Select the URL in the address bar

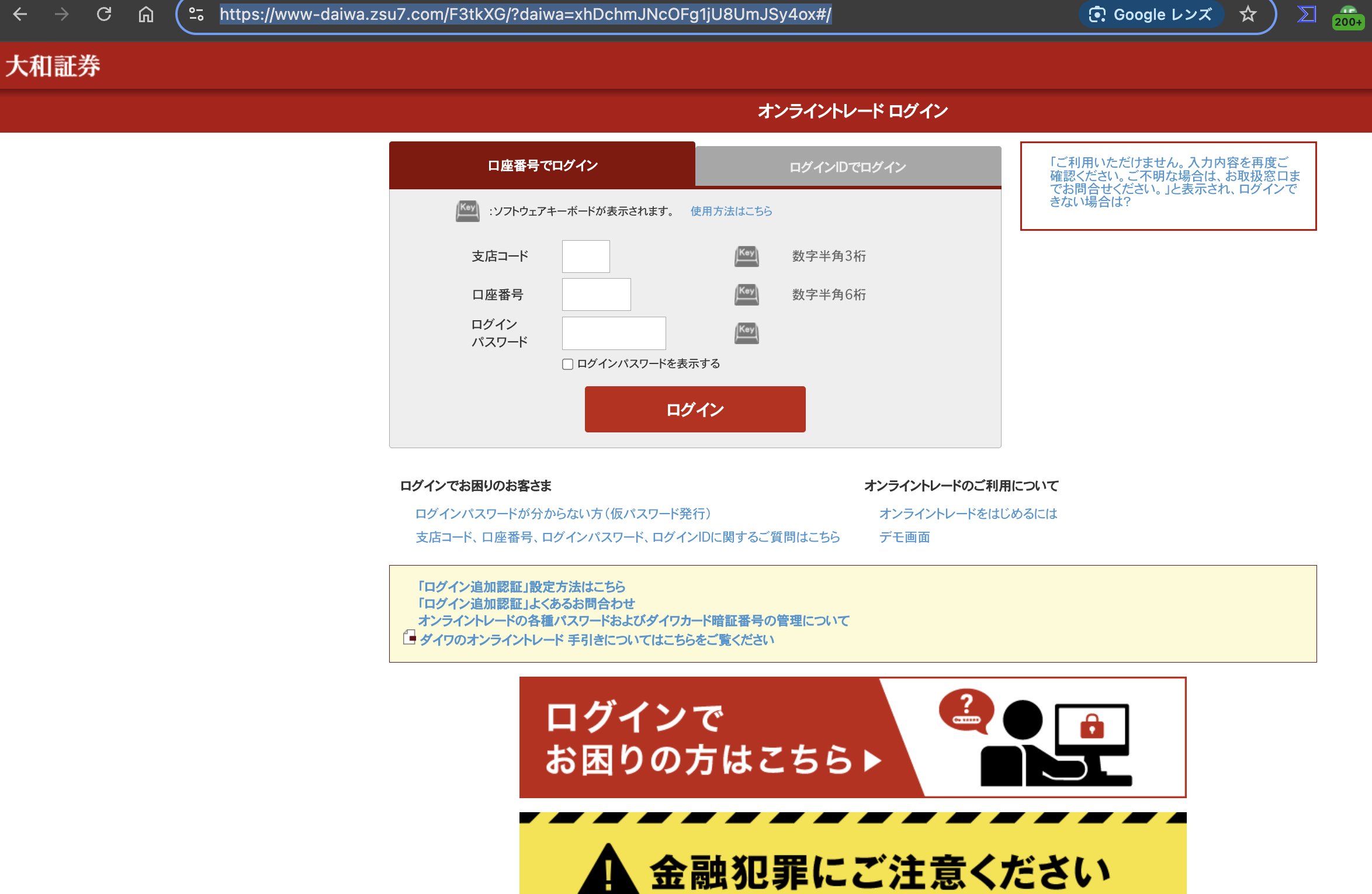click(525, 15)
